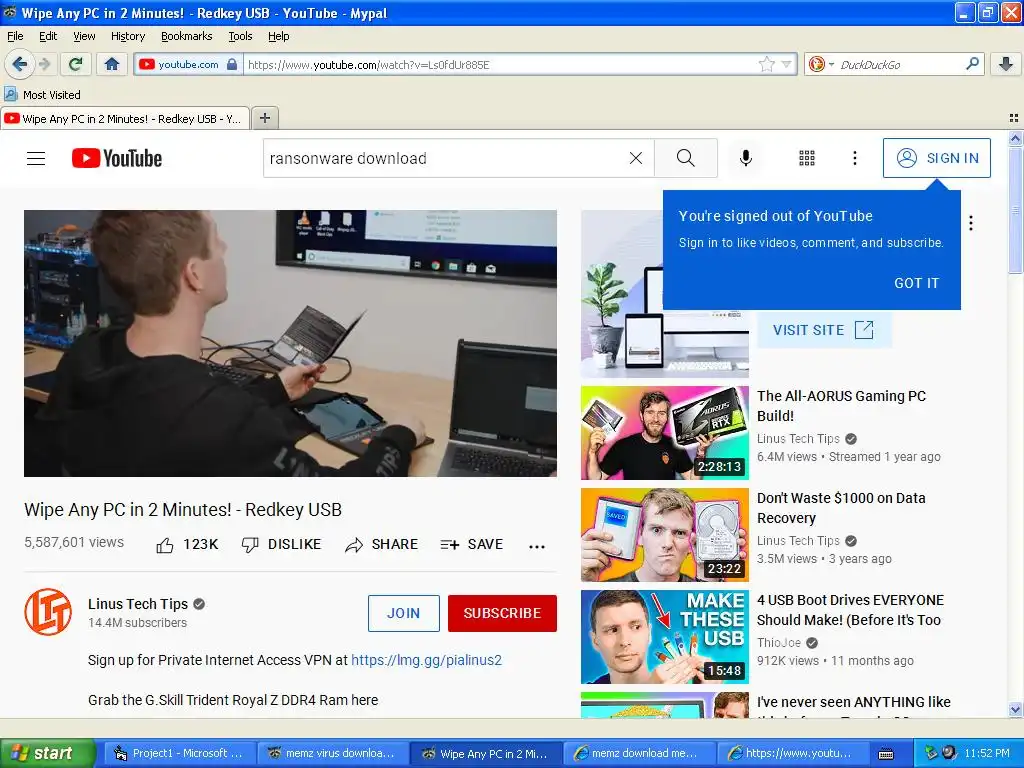Click the page scrollbar down arrow
This screenshot has height=768, width=1024.
[x=1015, y=710]
